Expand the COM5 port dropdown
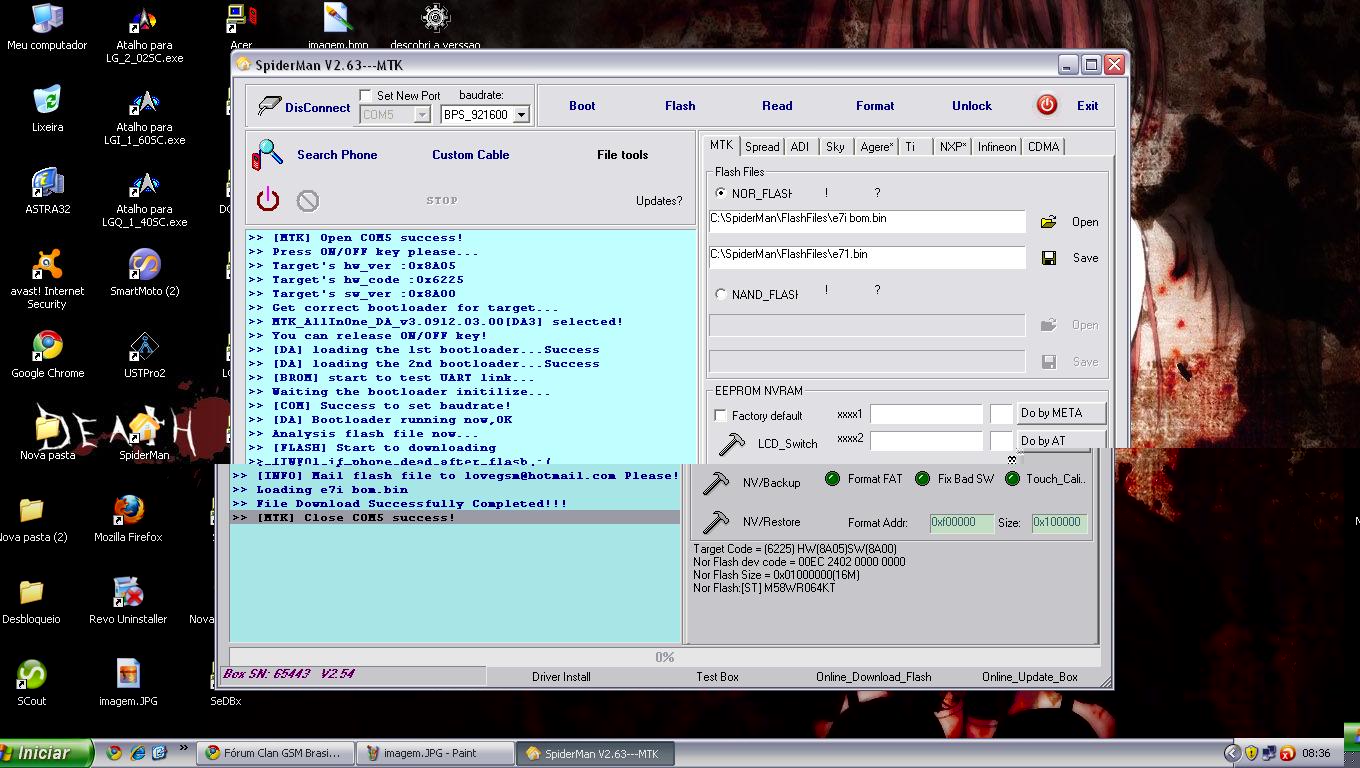Image resolution: width=1360 pixels, height=768 pixels. click(x=422, y=115)
